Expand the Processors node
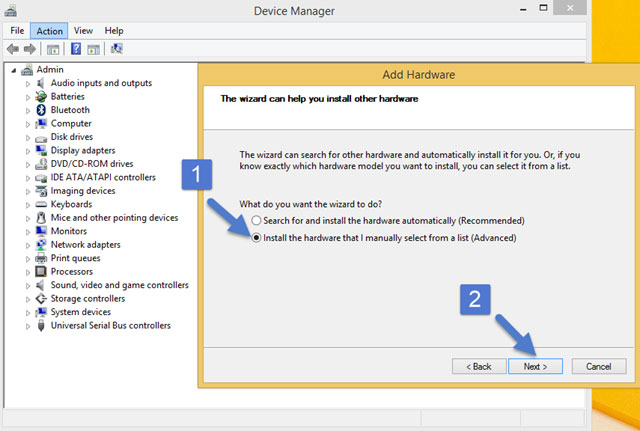The height and width of the screenshot is (431, 640). (28, 272)
